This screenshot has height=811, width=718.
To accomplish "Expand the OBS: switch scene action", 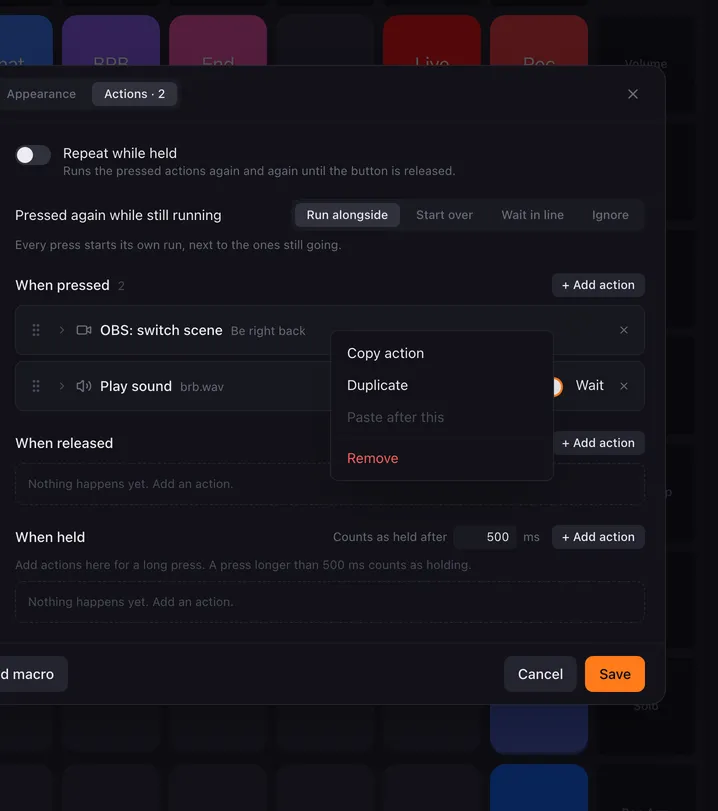I will pos(62,330).
